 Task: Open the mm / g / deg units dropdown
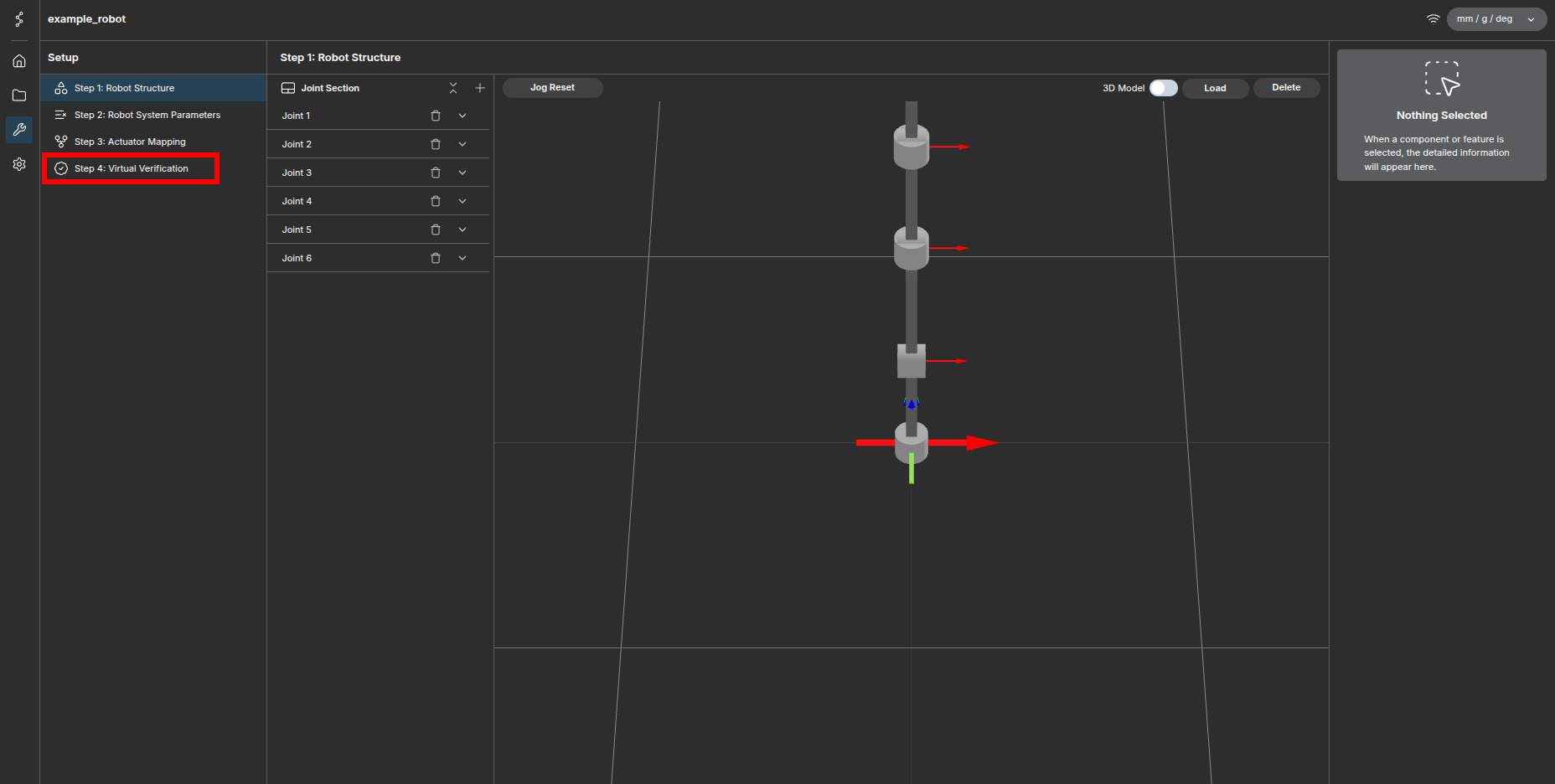coord(1496,19)
